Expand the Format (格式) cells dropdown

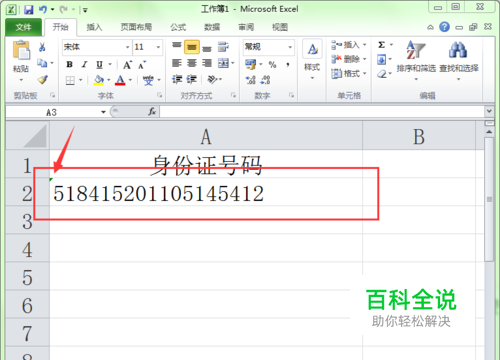tap(365, 73)
